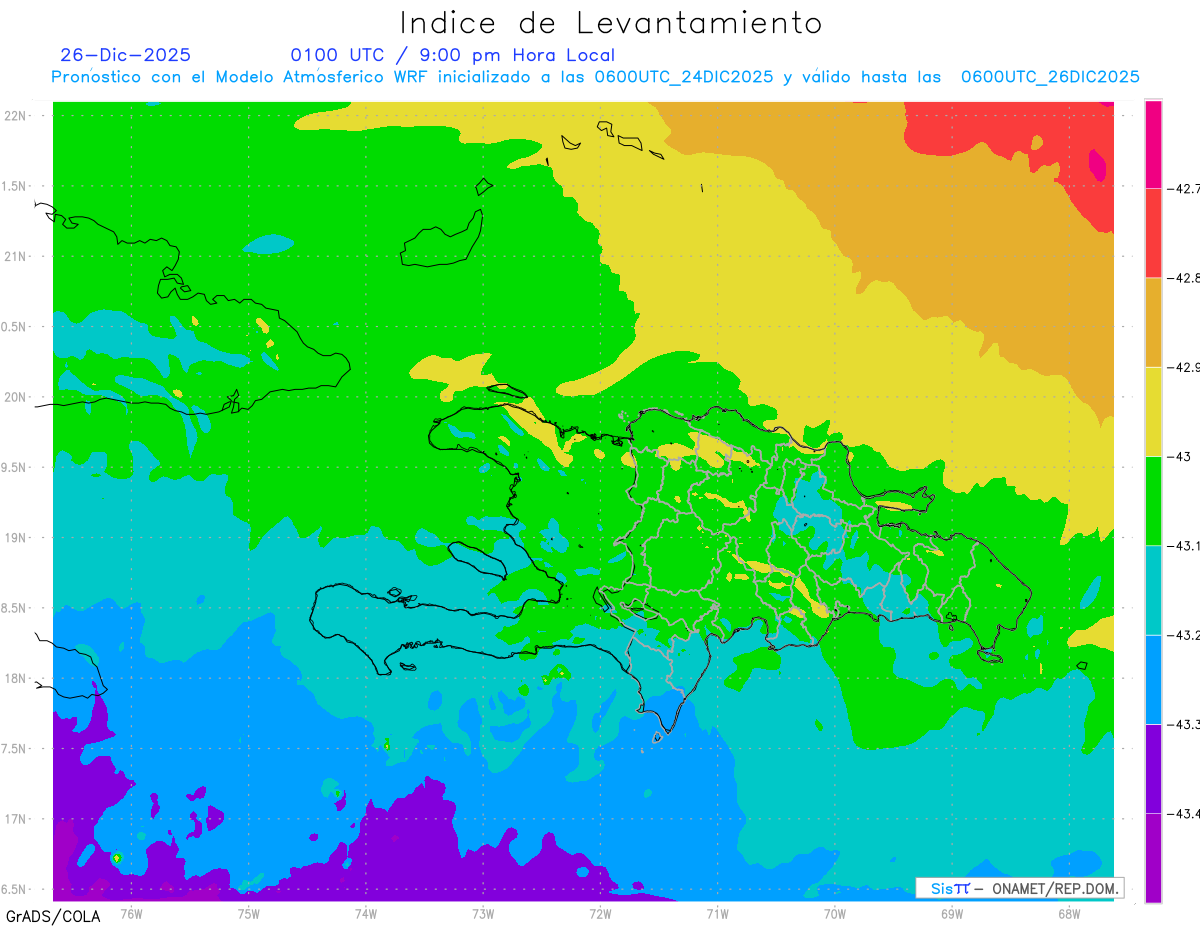Click the magenta swatch at the colorbar top

[1153, 144]
